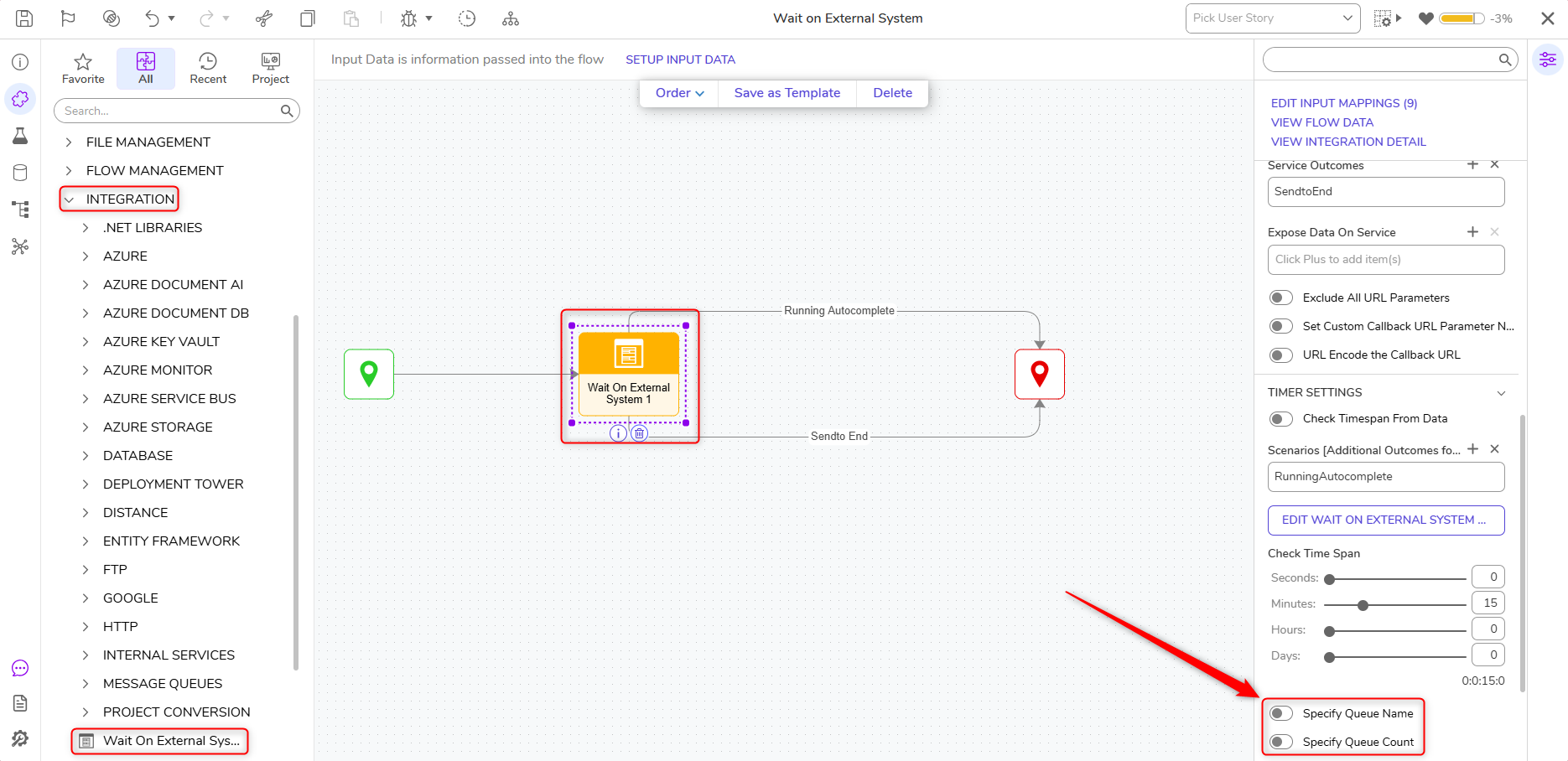
Task: Switch to the All tab
Action: 146,69
